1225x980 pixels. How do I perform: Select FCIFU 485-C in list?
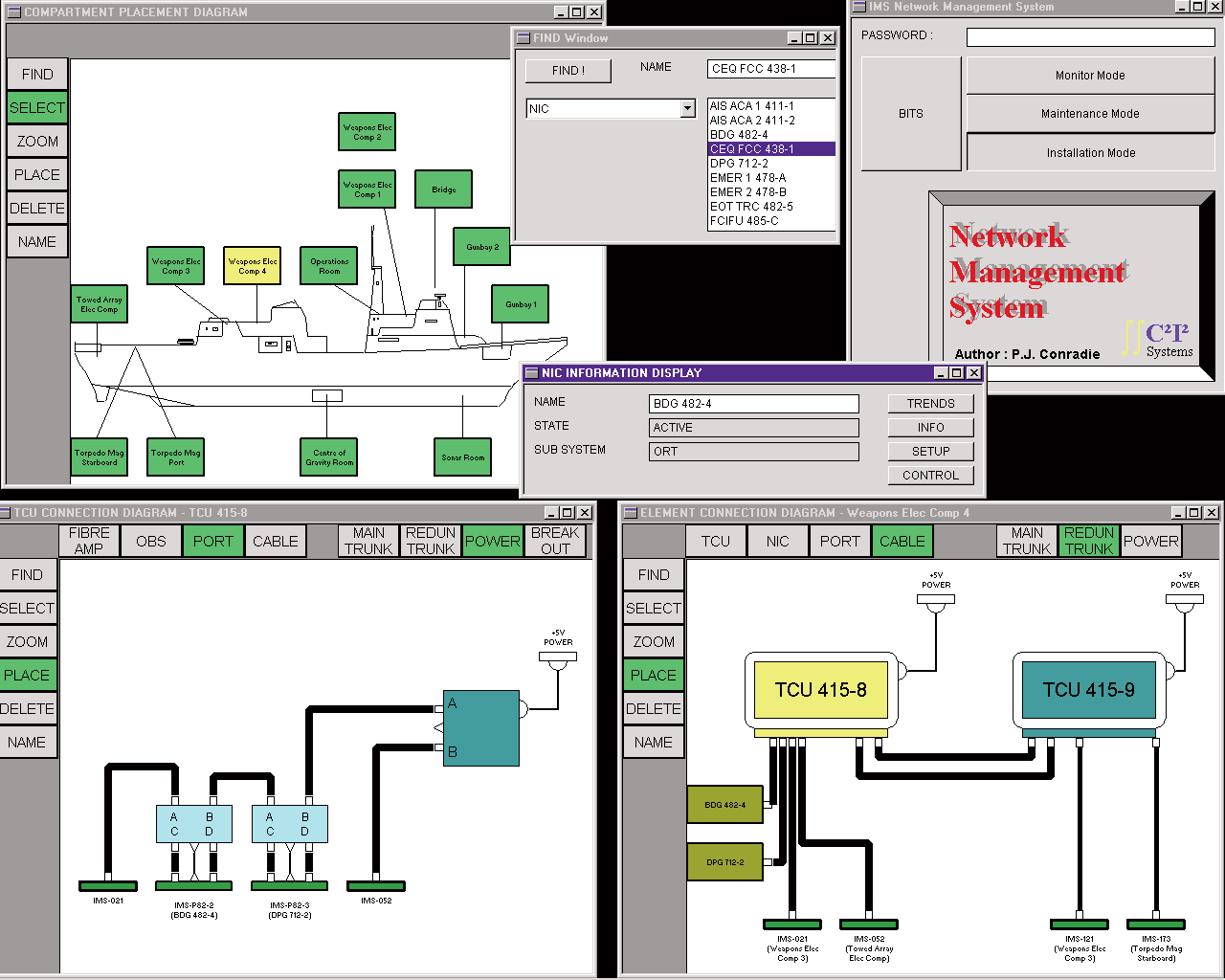click(771, 221)
